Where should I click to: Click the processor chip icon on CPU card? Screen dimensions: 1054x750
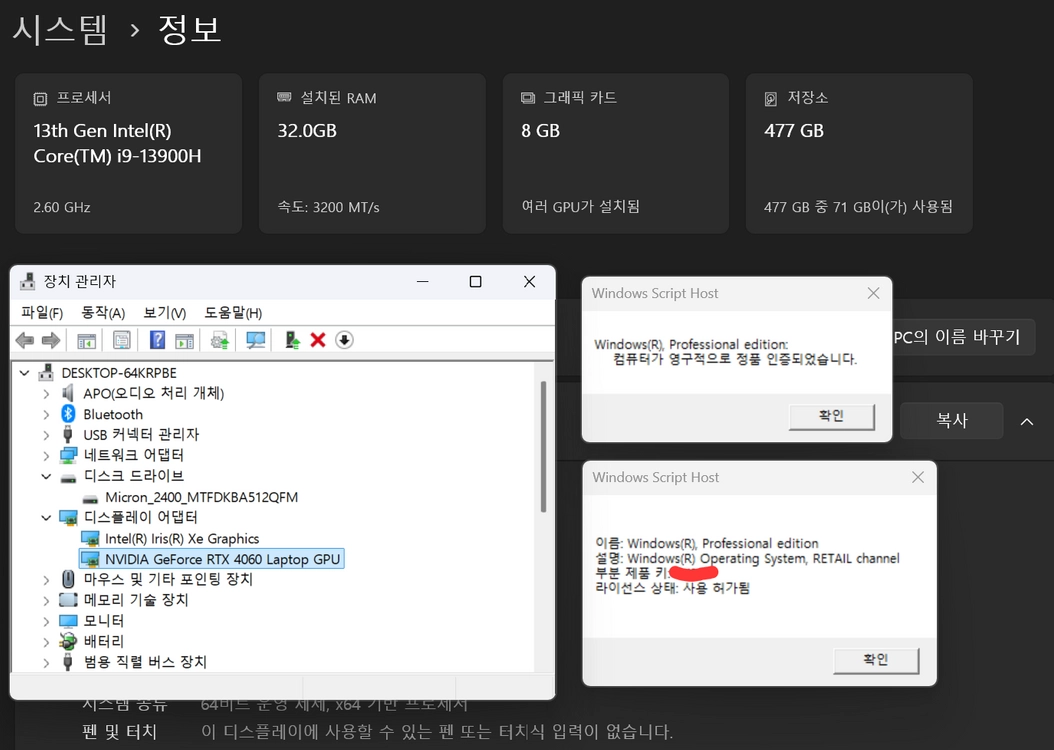pos(40,99)
